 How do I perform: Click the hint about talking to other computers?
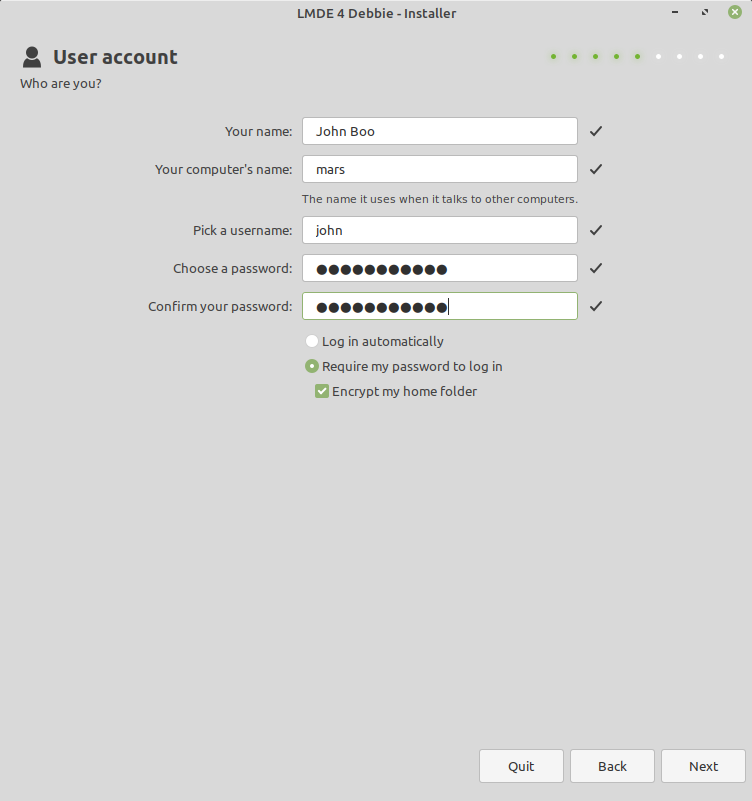[440, 199]
